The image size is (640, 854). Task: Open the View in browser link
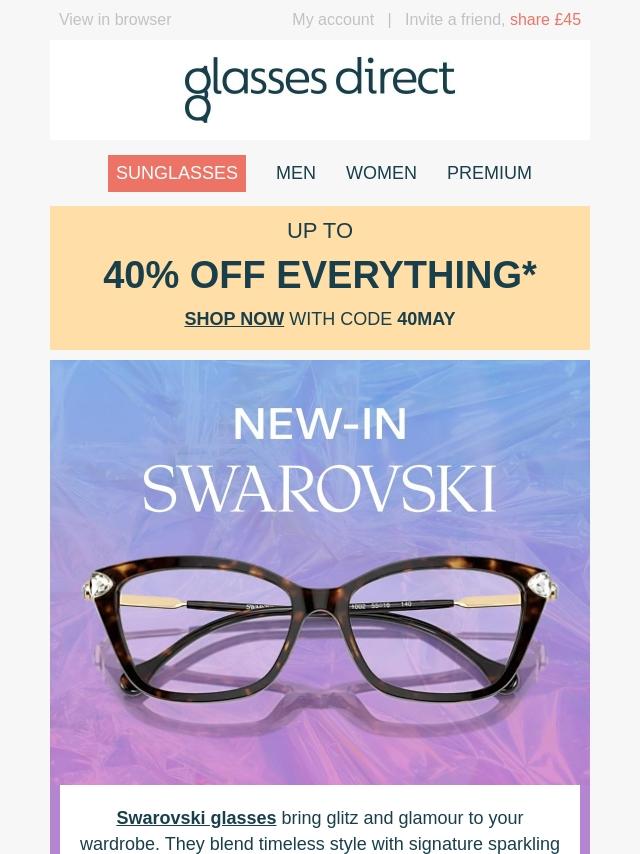(115, 20)
